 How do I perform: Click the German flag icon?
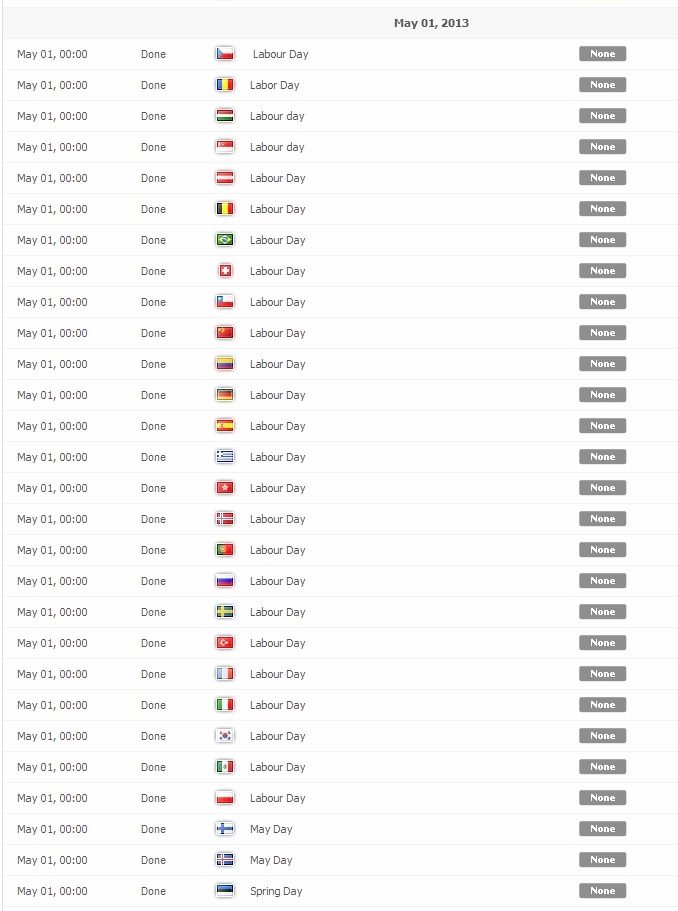coord(225,395)
